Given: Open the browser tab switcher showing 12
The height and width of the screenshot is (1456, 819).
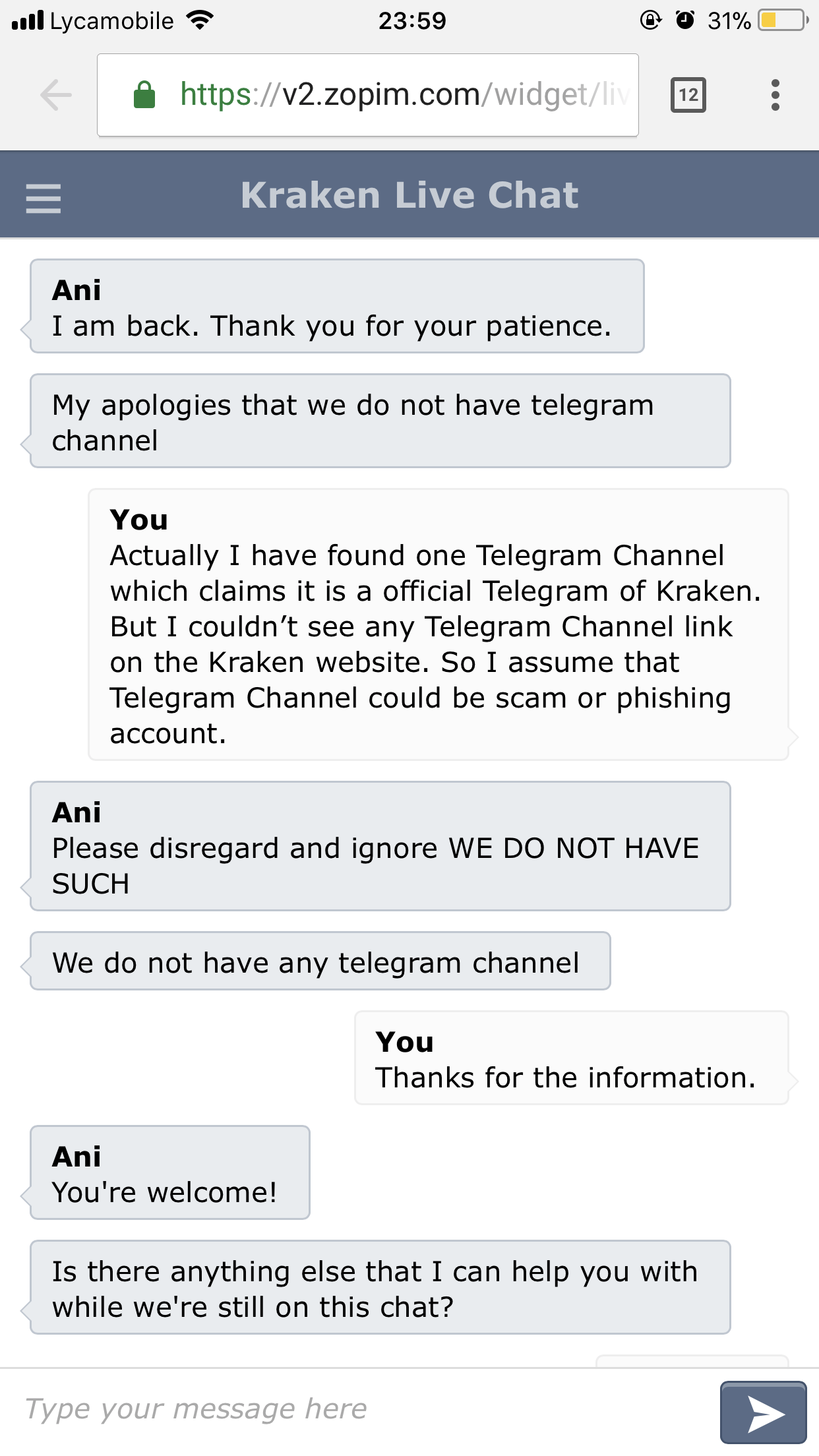Looking at the screenshot, I should (x=688, y=95).
